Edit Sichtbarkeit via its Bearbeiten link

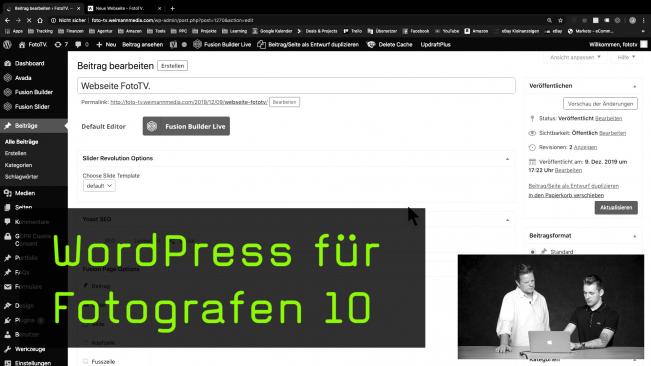612,133
